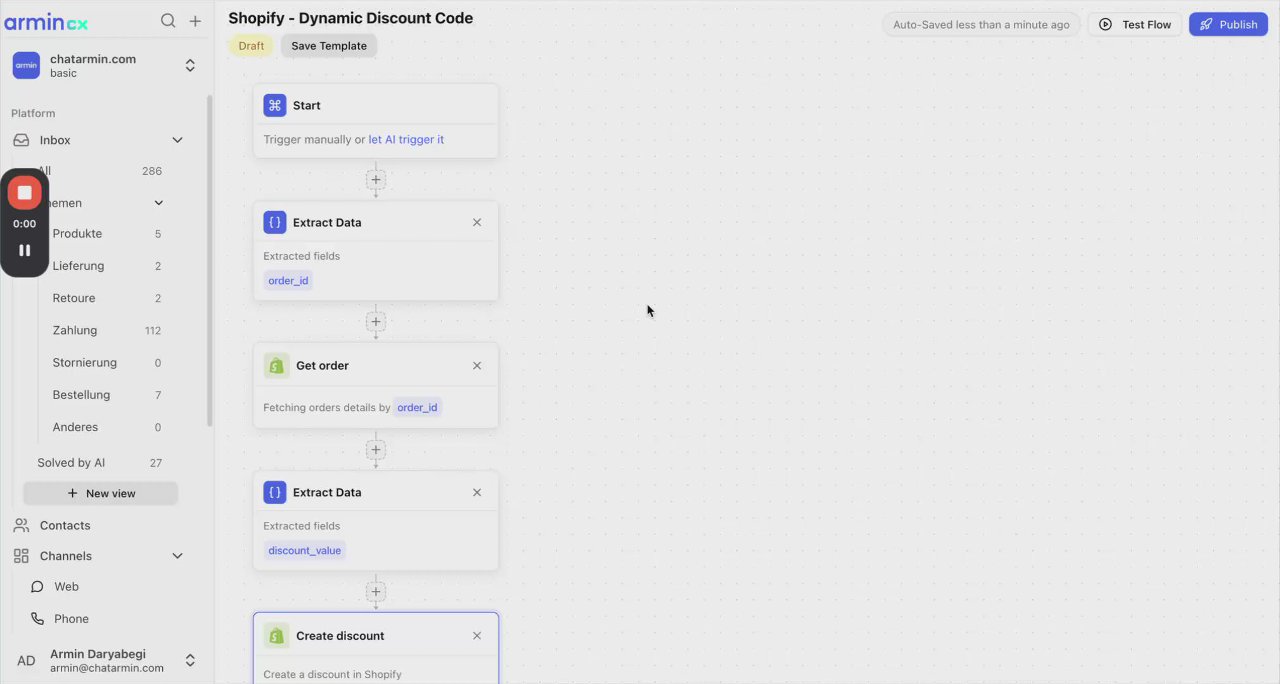
Task: Click the Web chat bubble icon
Action: click(37, 587)
